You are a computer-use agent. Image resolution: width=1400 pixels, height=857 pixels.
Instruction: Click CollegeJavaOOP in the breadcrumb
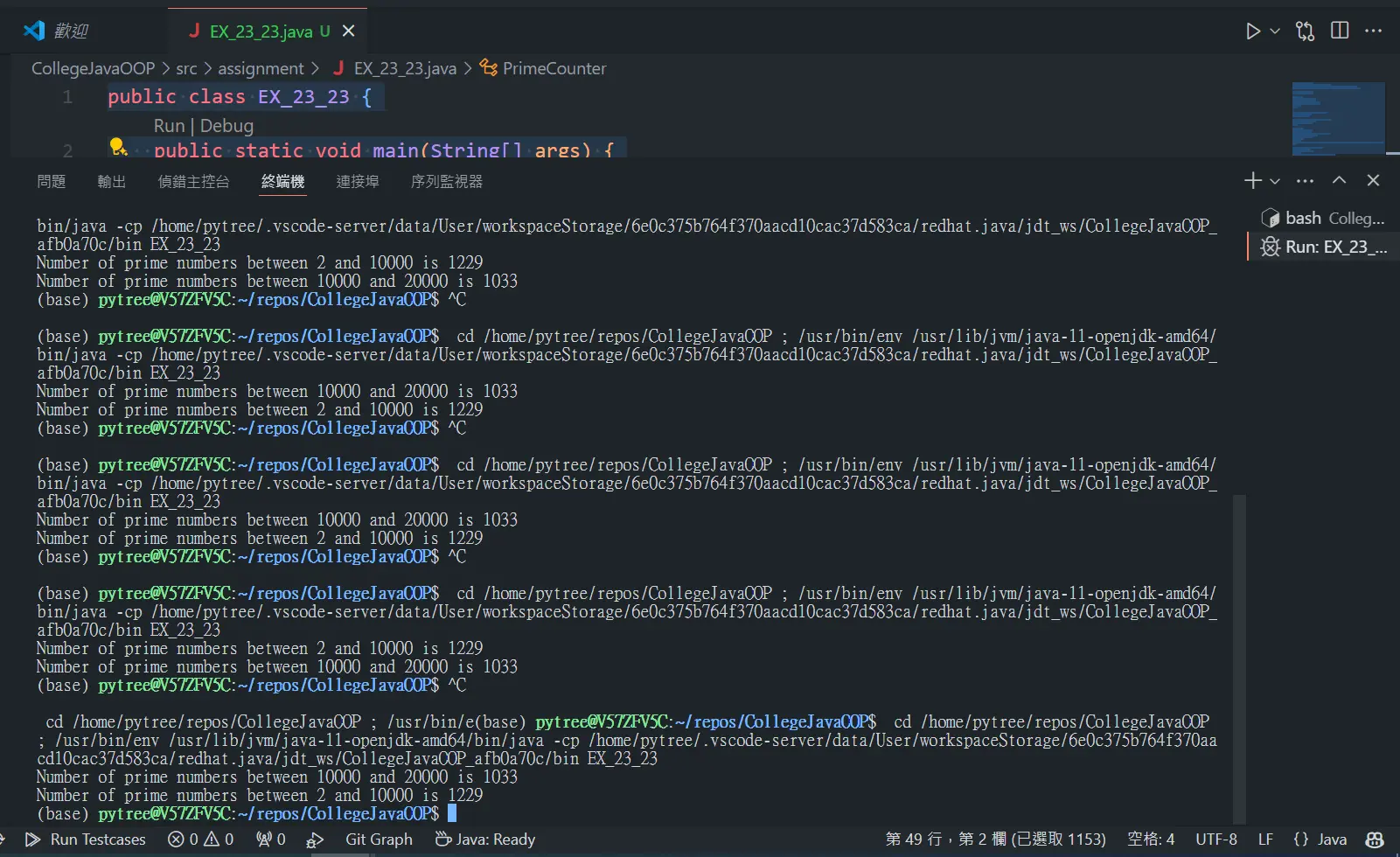coord(93,68)
